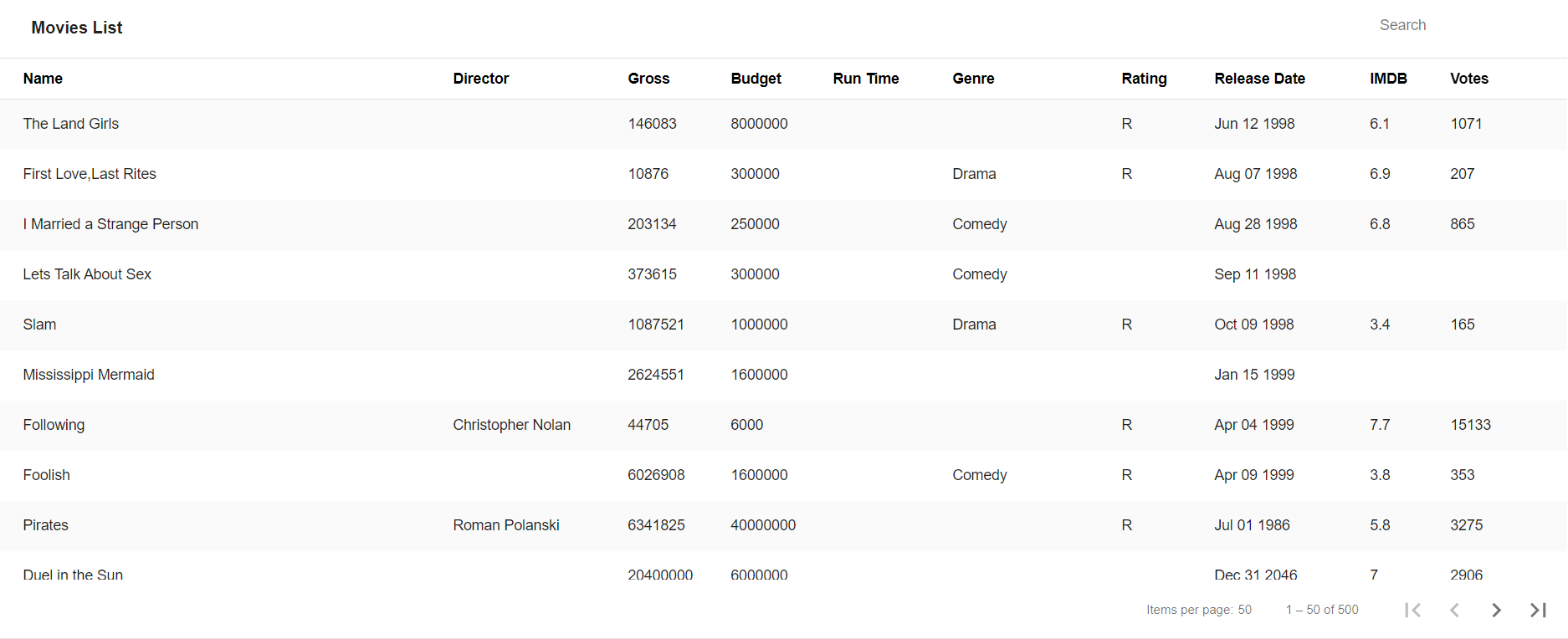Select the Lets Talk About Sex row

click(783, 274)
